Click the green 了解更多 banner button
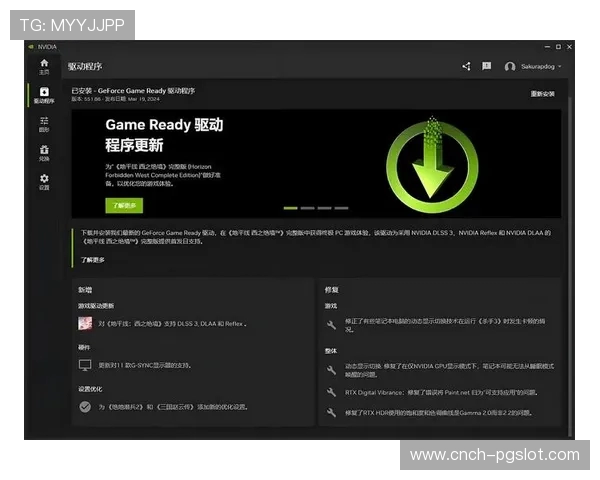 (125, 204)
